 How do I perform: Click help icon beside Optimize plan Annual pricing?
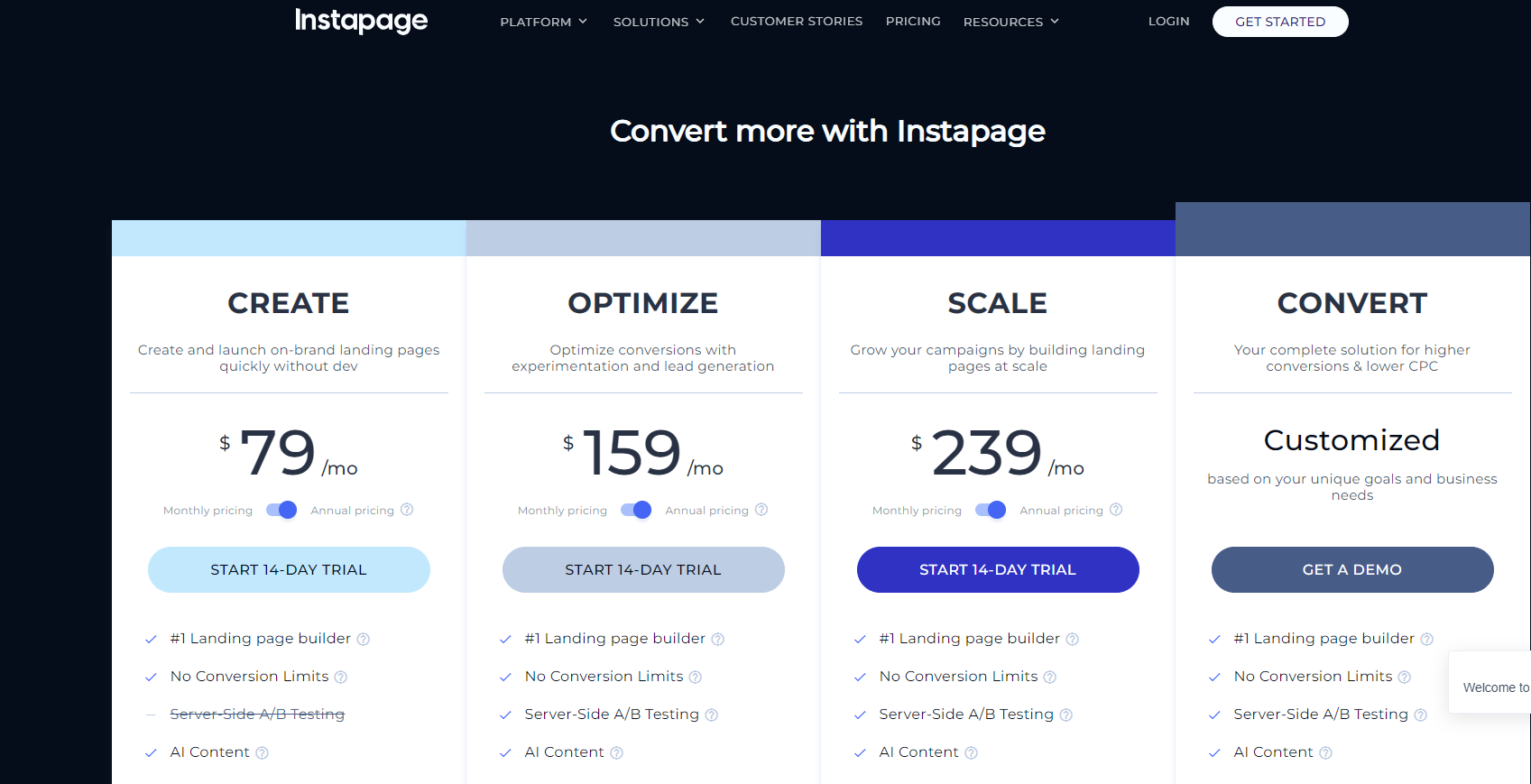(761, 510)
